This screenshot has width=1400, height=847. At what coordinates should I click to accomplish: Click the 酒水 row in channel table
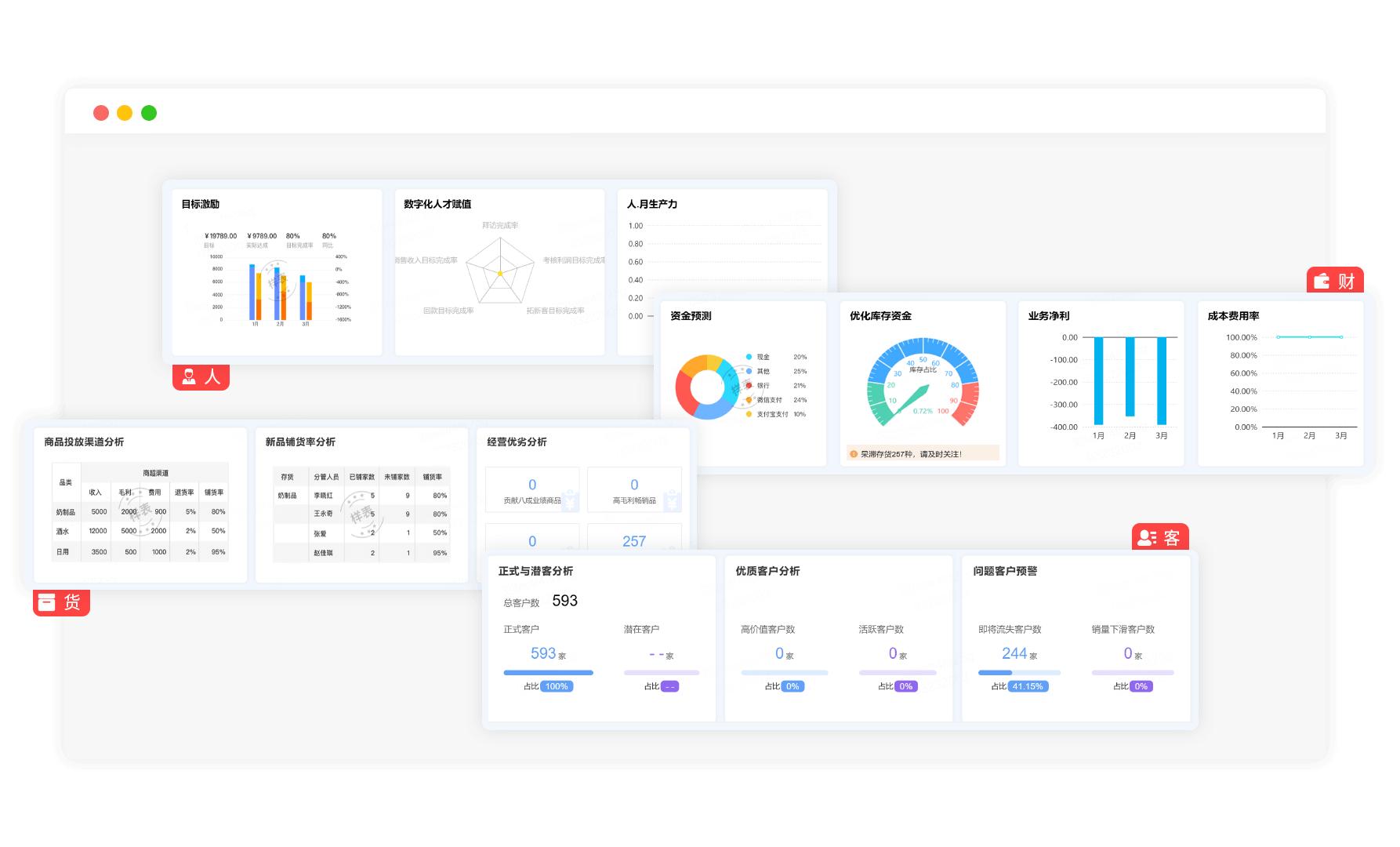pos(140,531)
